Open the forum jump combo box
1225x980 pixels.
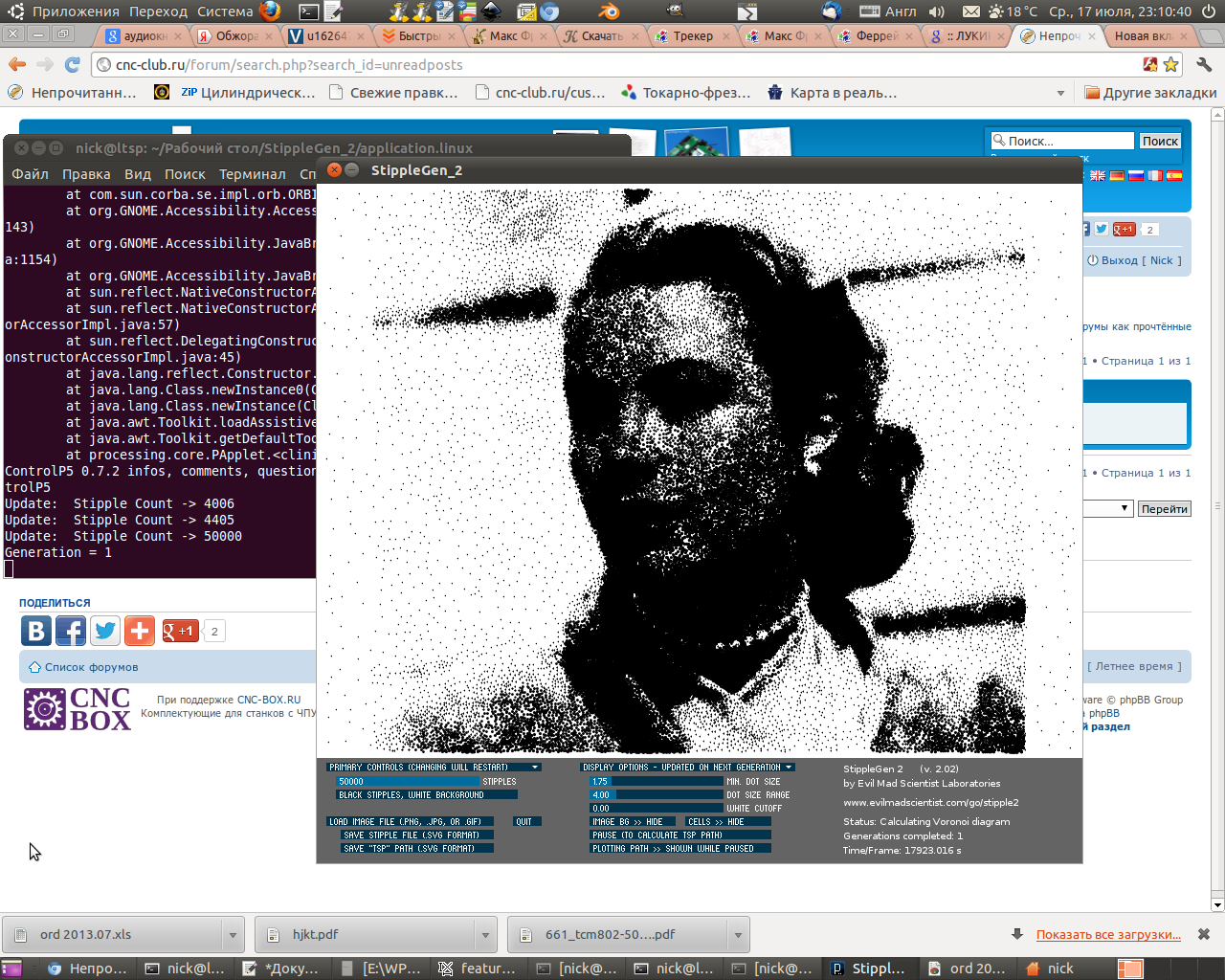[x=1108, y=508]
